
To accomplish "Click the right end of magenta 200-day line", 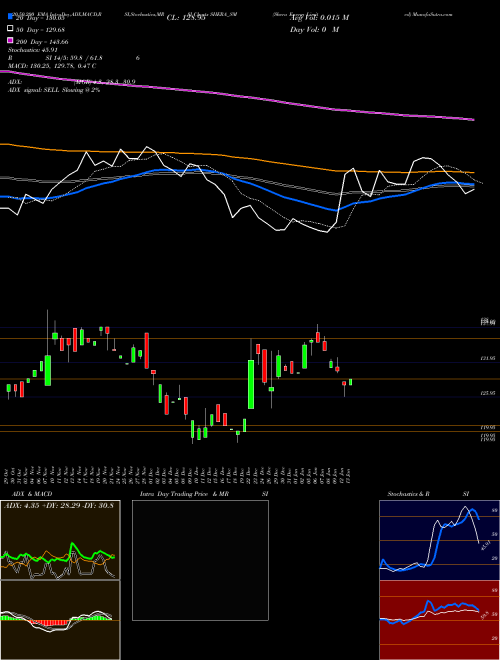I will click(473, 120).
